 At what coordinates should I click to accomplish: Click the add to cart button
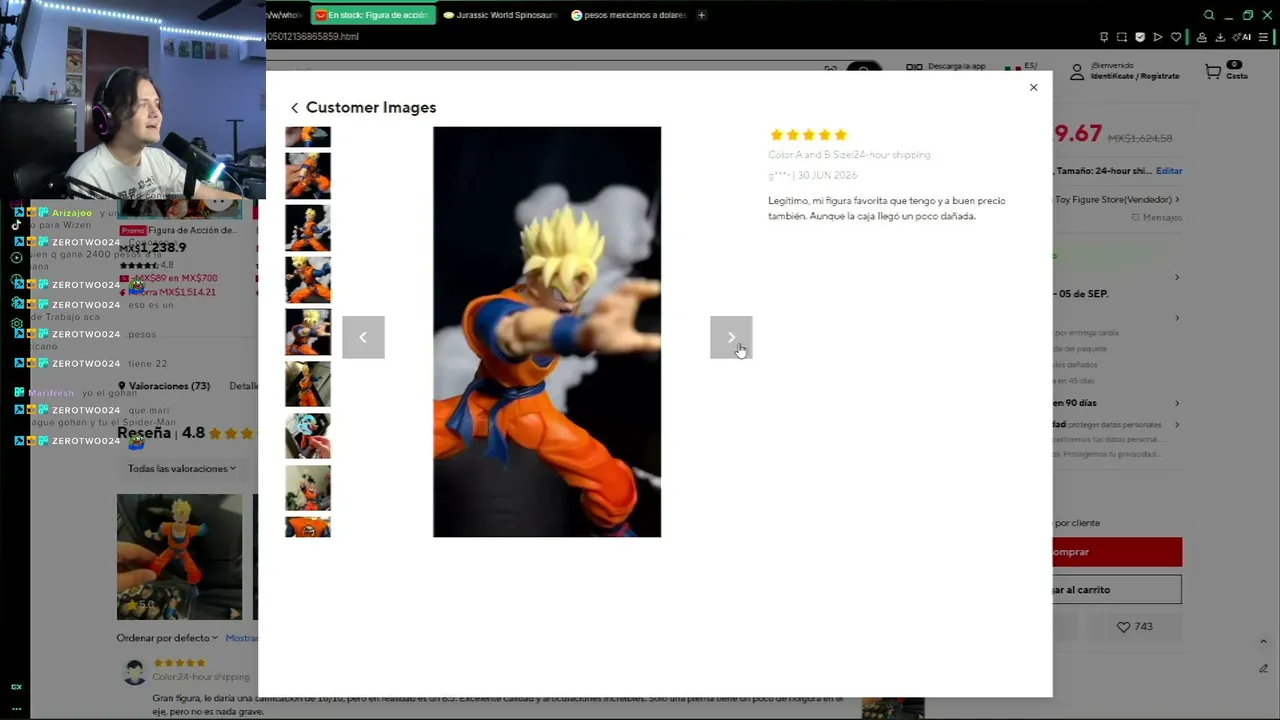point(1117,590)
